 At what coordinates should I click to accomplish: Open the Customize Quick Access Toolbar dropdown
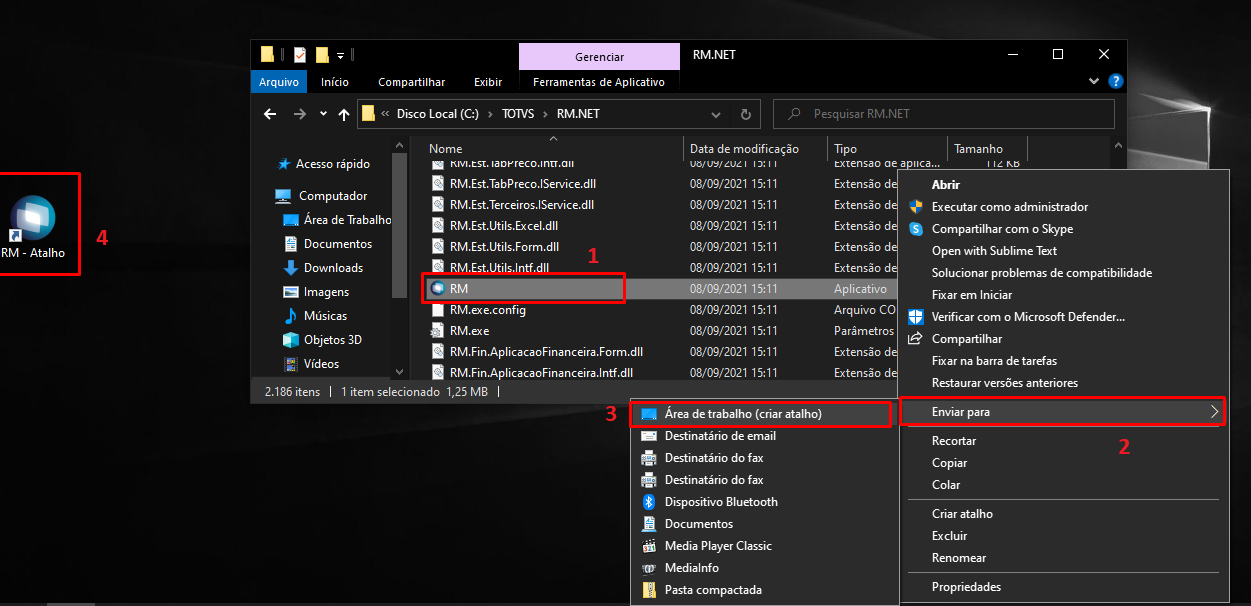tap(340, 55)
